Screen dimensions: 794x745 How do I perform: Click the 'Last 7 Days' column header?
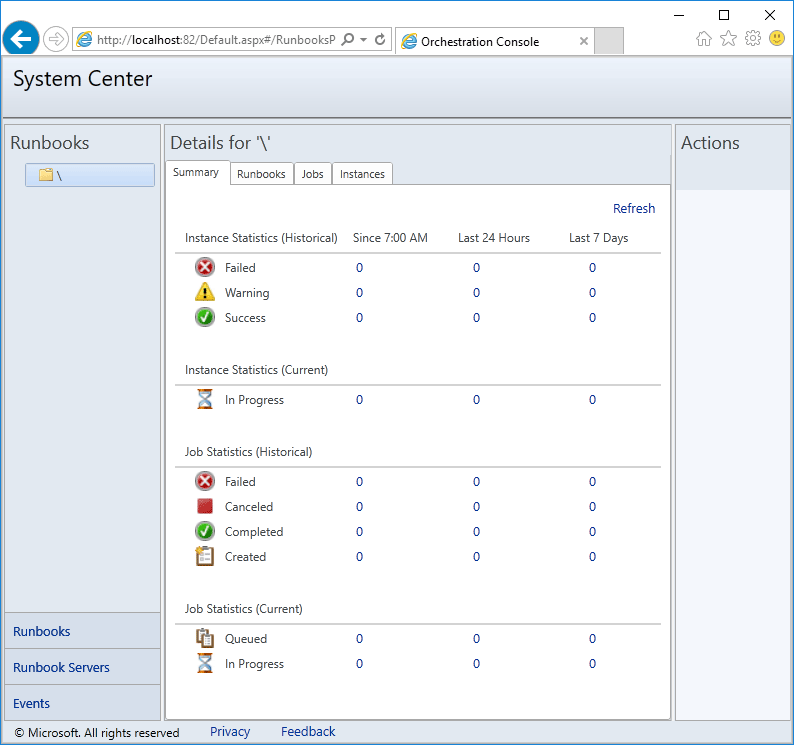click(599, 238)
